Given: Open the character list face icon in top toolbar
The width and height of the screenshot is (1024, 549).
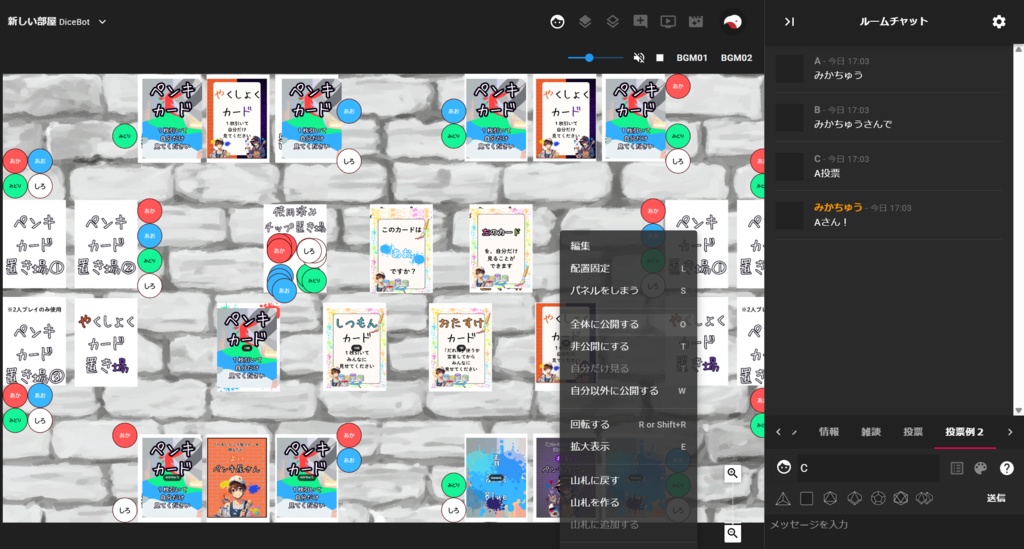Looking at the screenshot, I should pyautogui.click(x=557, y=22).
